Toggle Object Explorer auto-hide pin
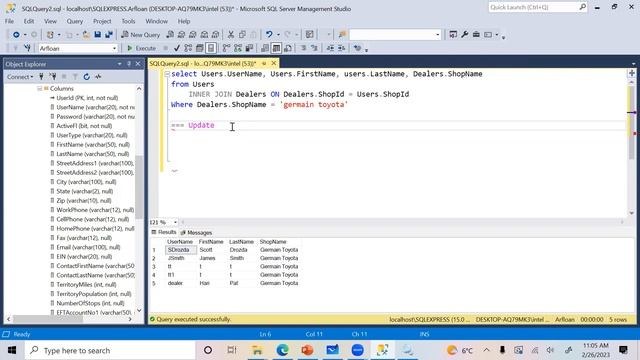Viewport: 640px width, 360px height. click(x=129, y=64)
